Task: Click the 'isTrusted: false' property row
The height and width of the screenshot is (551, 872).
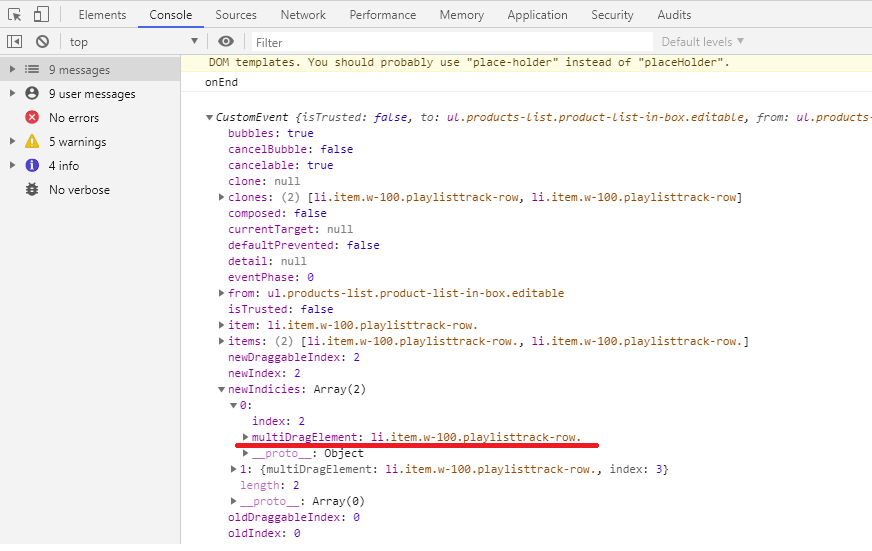Action: point(281,309)
